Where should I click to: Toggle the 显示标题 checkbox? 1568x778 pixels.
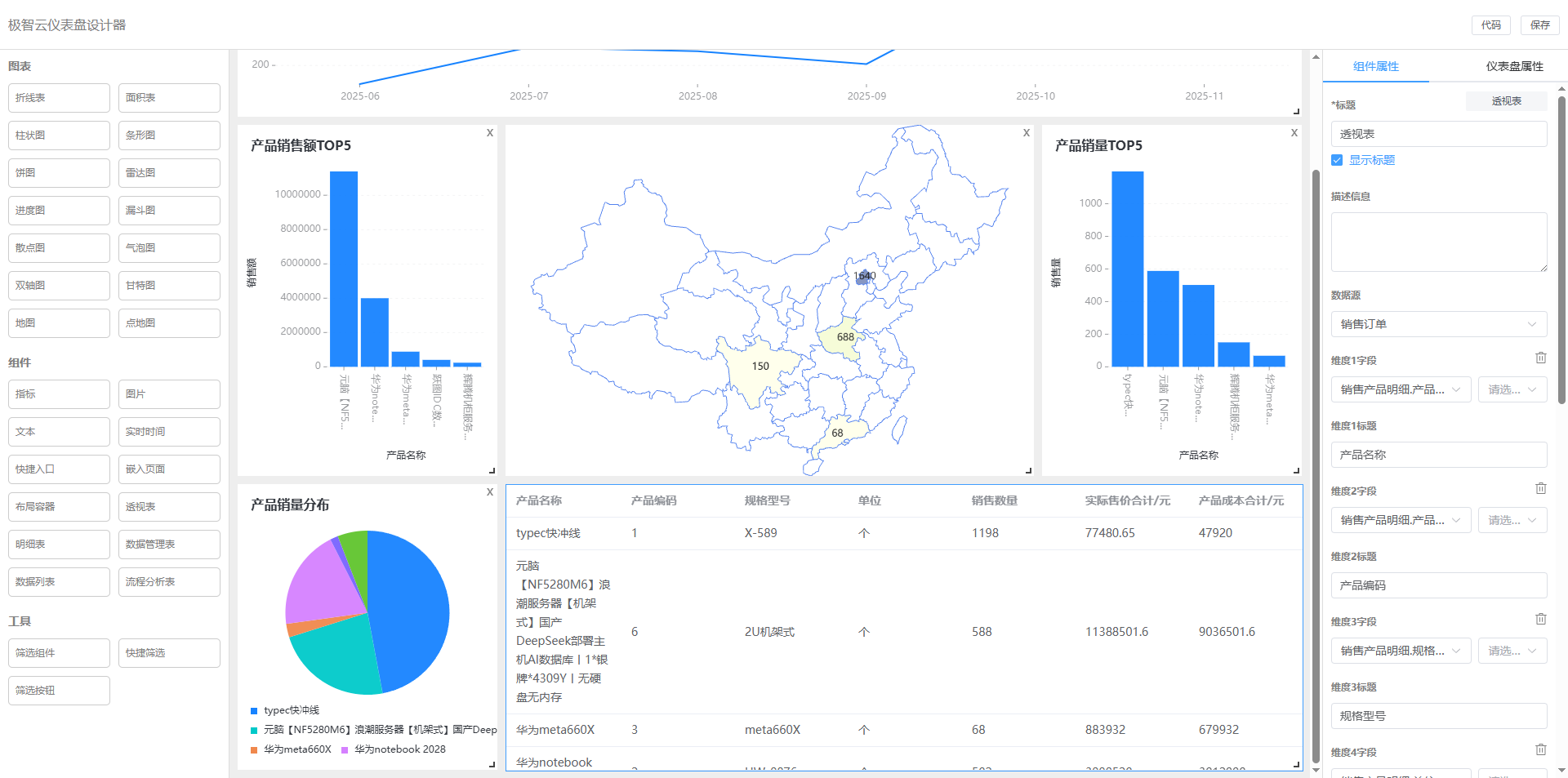click(1337, 160)
